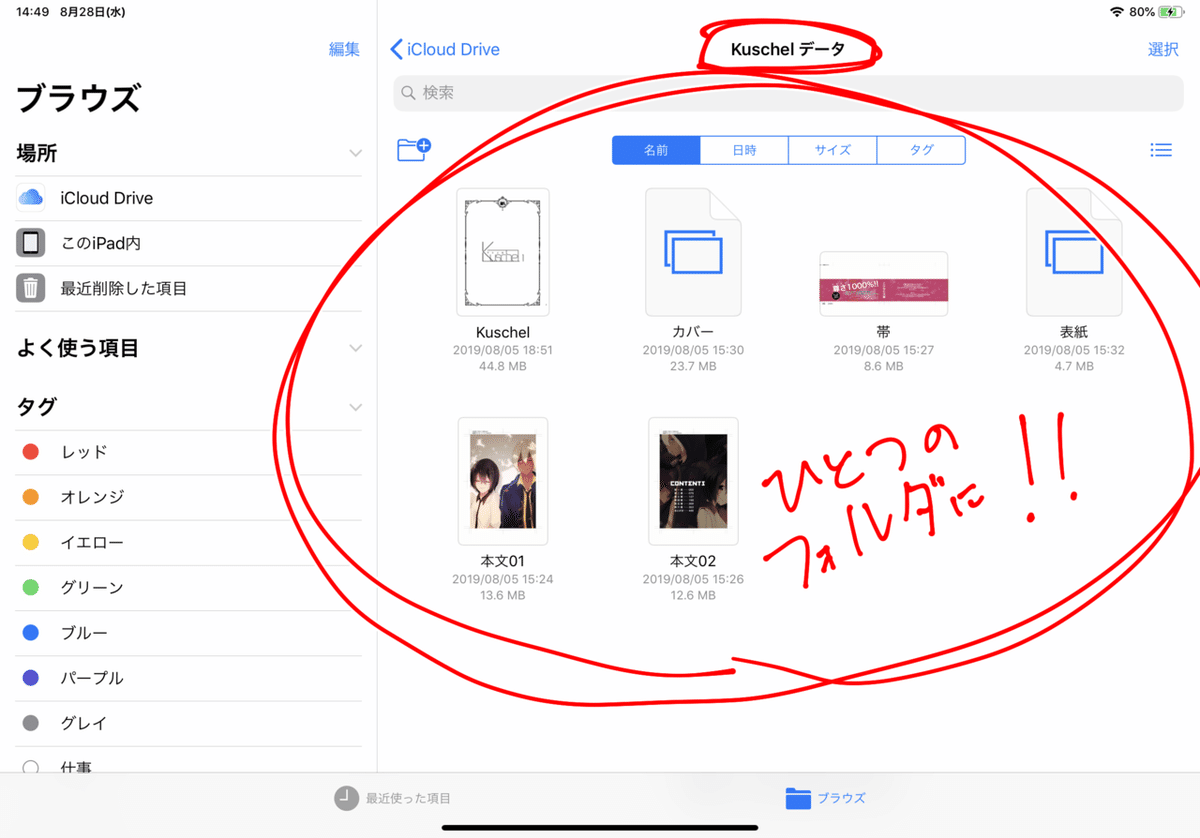Open the カバー file icon

pos(693,252)
